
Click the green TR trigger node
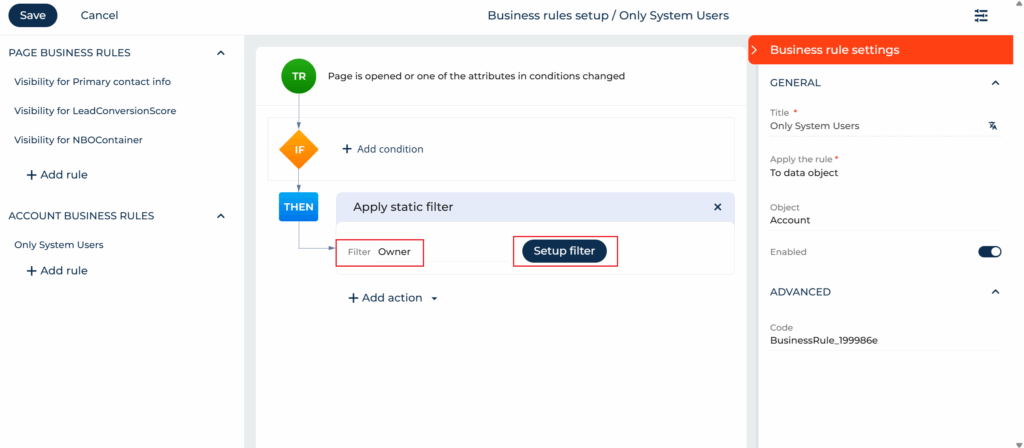[x=299, y=76]
